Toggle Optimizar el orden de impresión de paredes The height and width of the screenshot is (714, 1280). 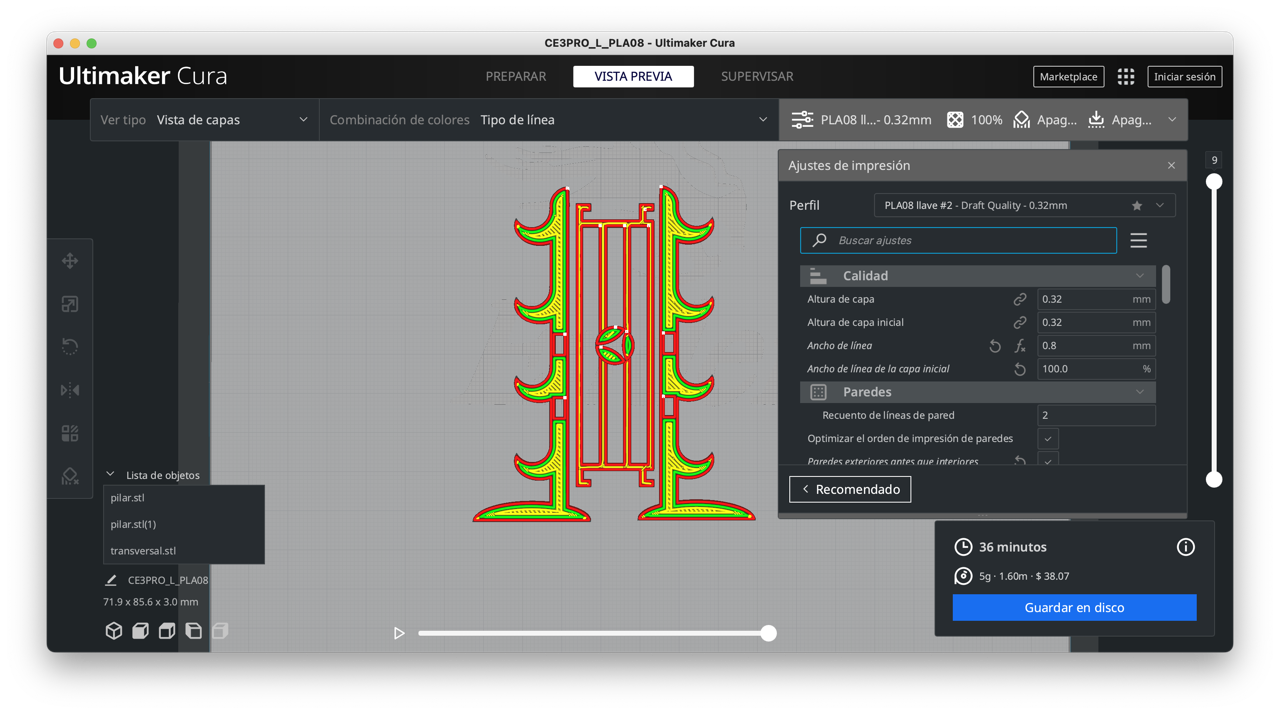point(1048,439)
